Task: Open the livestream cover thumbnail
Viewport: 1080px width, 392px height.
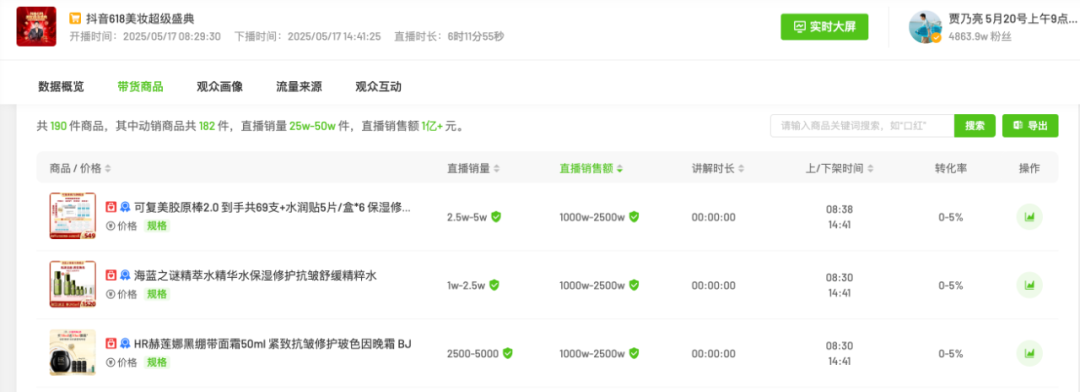Action: coord(37,27)
